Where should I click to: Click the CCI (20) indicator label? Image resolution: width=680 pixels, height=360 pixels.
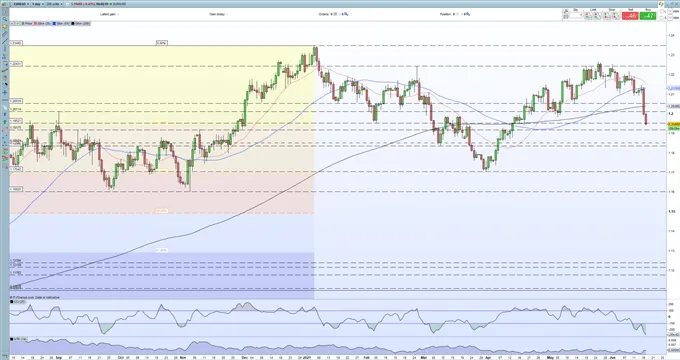[20, 301]
